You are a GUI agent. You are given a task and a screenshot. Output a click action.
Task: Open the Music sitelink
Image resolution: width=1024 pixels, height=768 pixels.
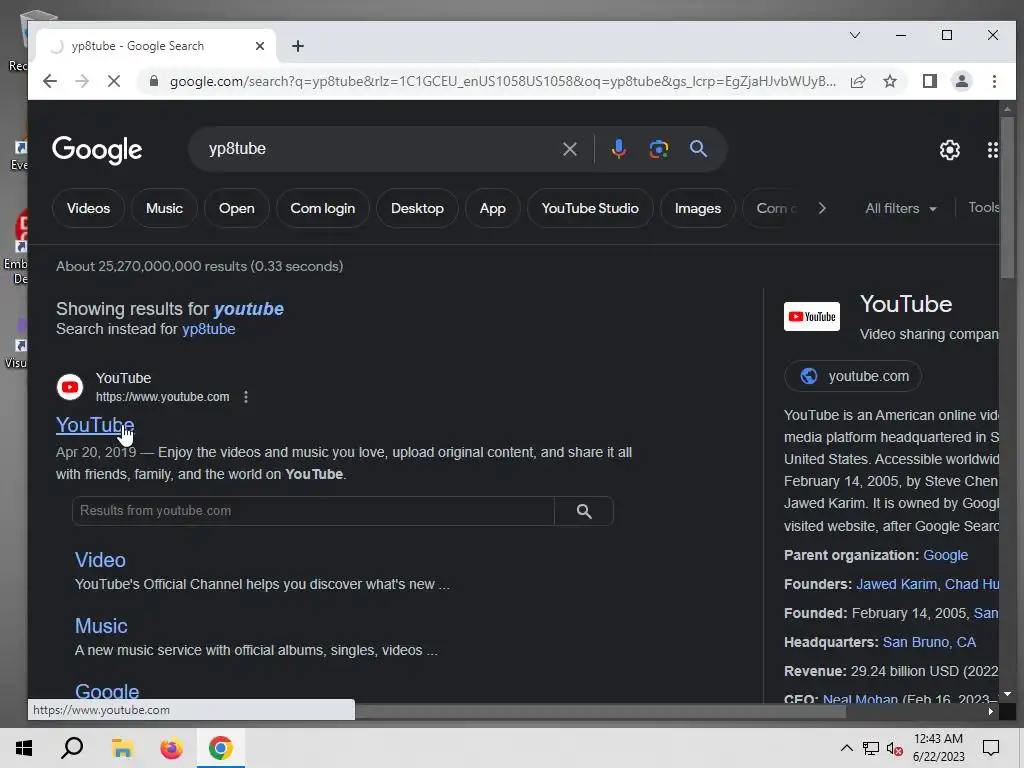(101, 626)
